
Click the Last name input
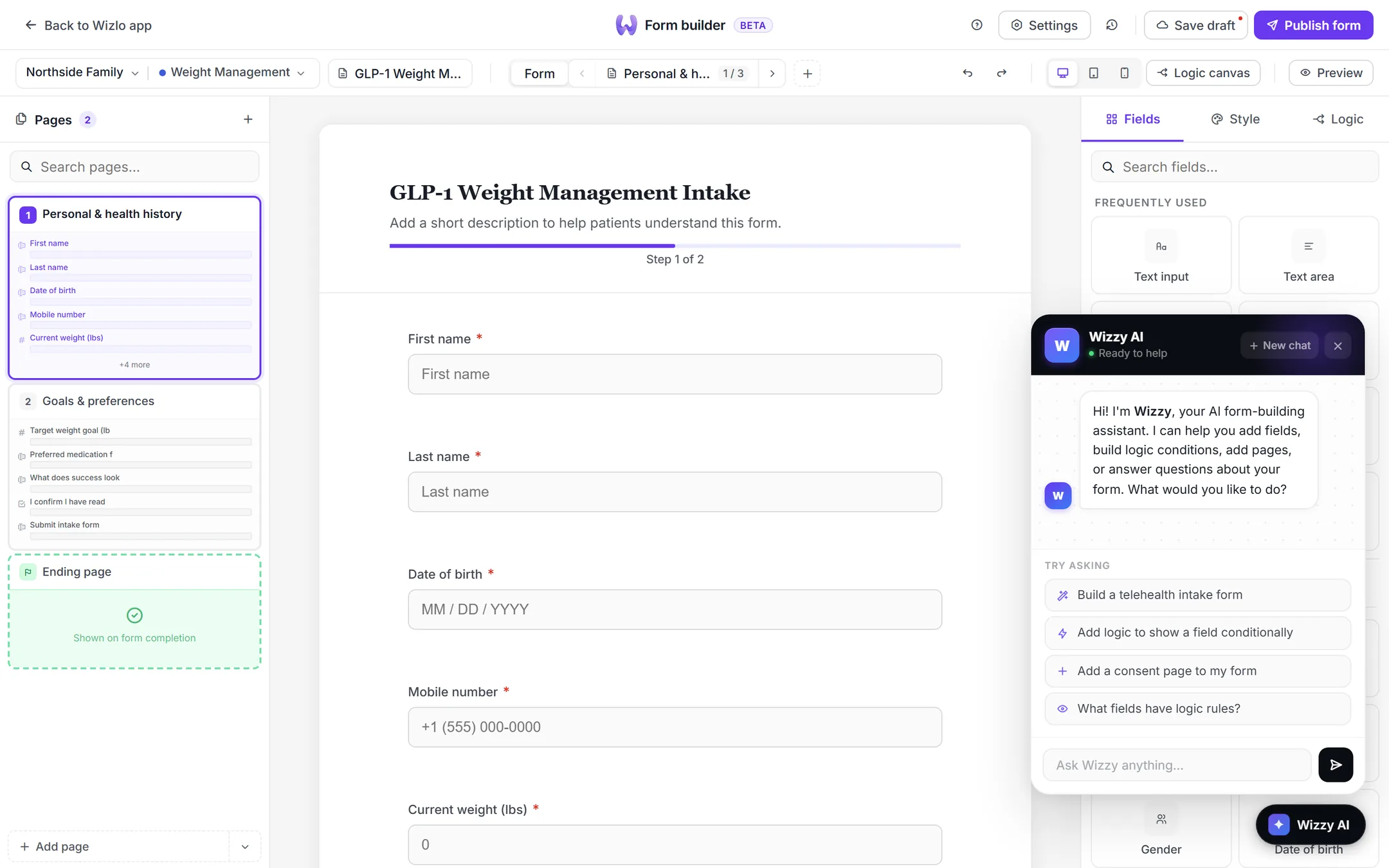pyautogui.click(x=675, y=492)
